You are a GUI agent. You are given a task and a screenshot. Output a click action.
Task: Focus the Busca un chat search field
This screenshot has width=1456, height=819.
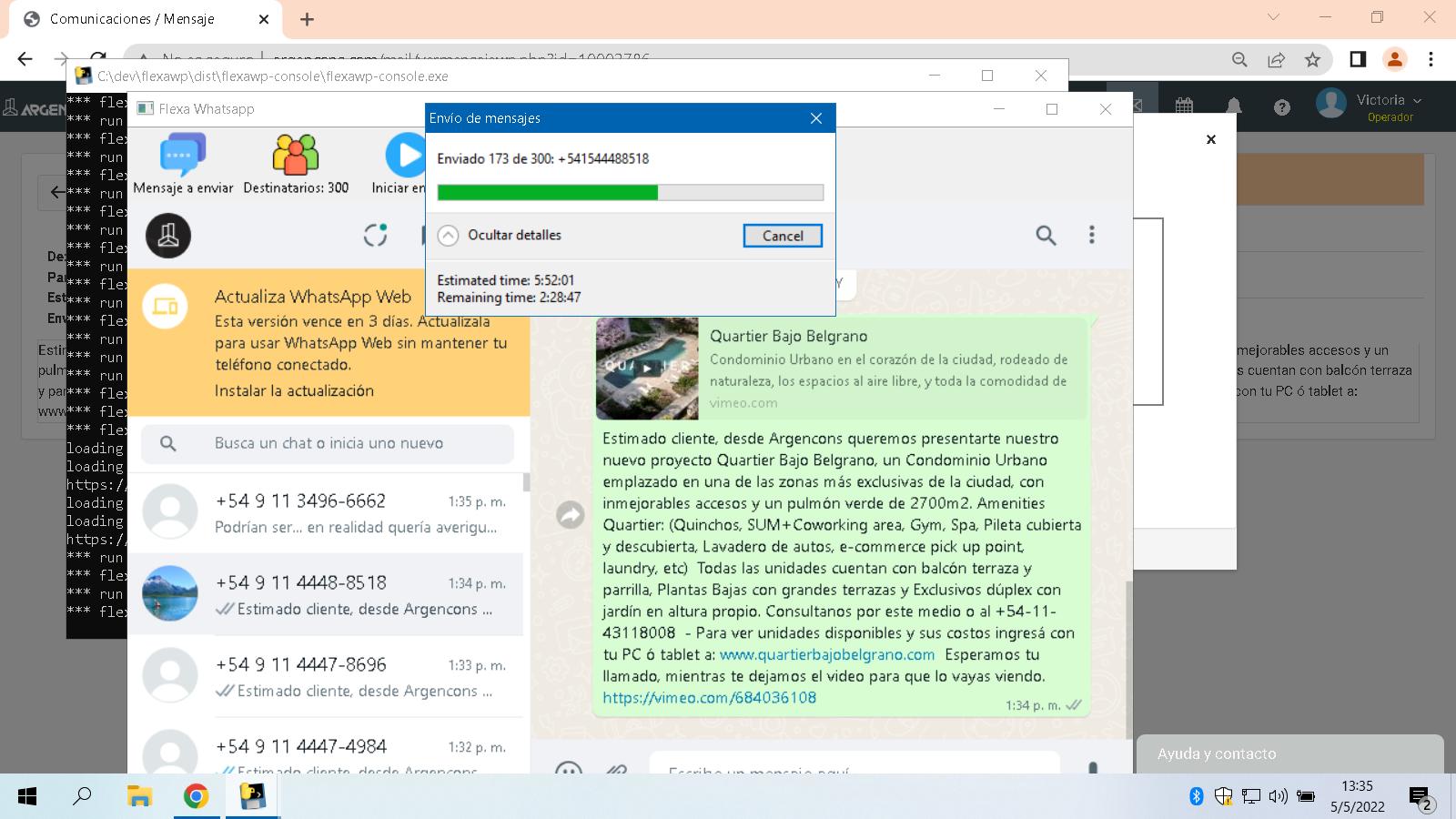[328, 443]
